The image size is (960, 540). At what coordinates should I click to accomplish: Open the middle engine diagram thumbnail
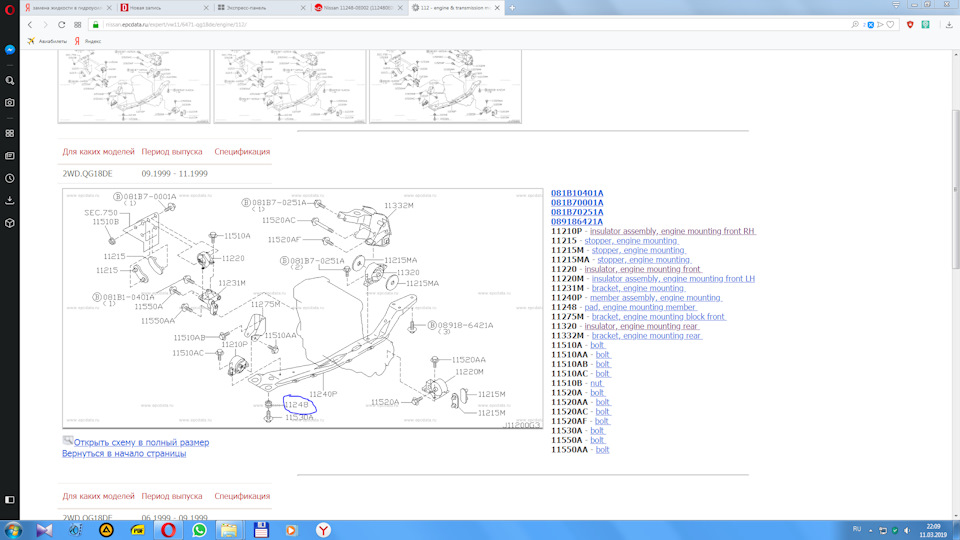pyautogui.click(x=289, y=88)
